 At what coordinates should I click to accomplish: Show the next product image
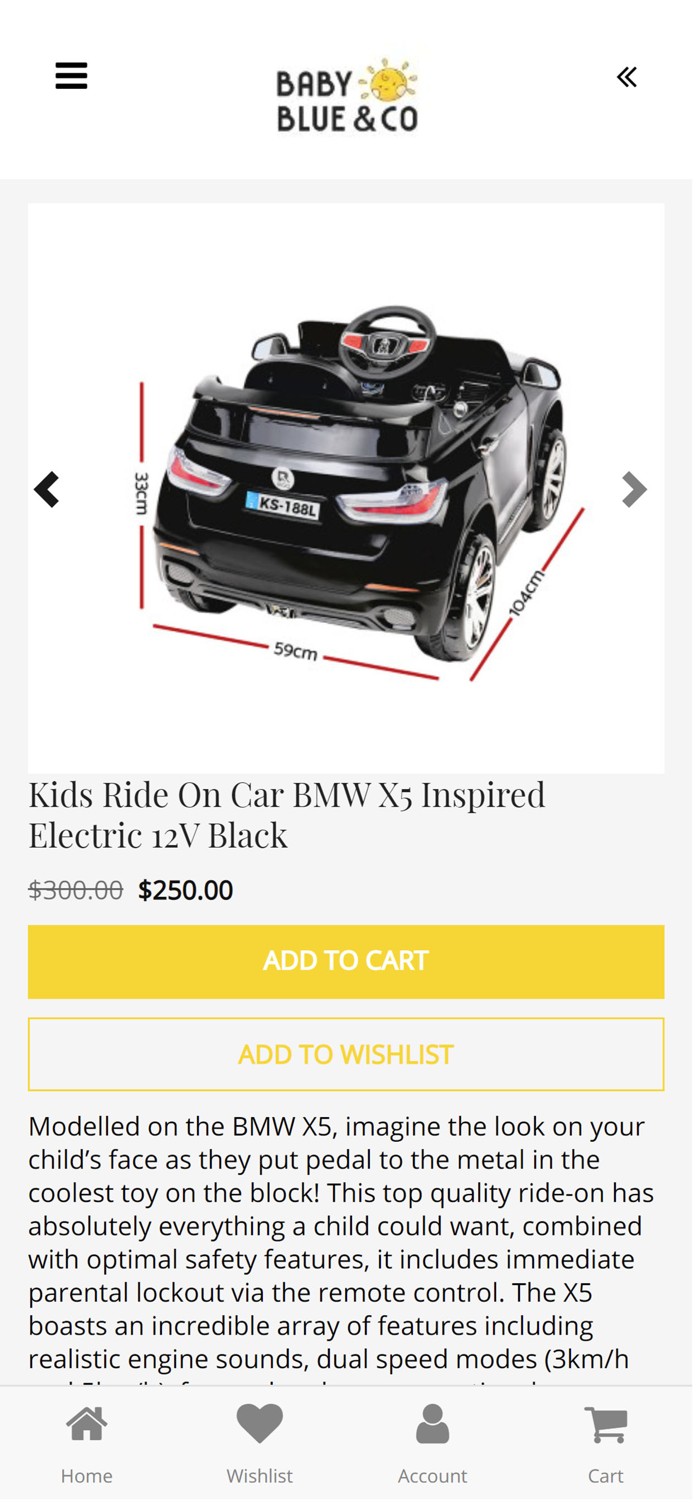pos(634,489)
